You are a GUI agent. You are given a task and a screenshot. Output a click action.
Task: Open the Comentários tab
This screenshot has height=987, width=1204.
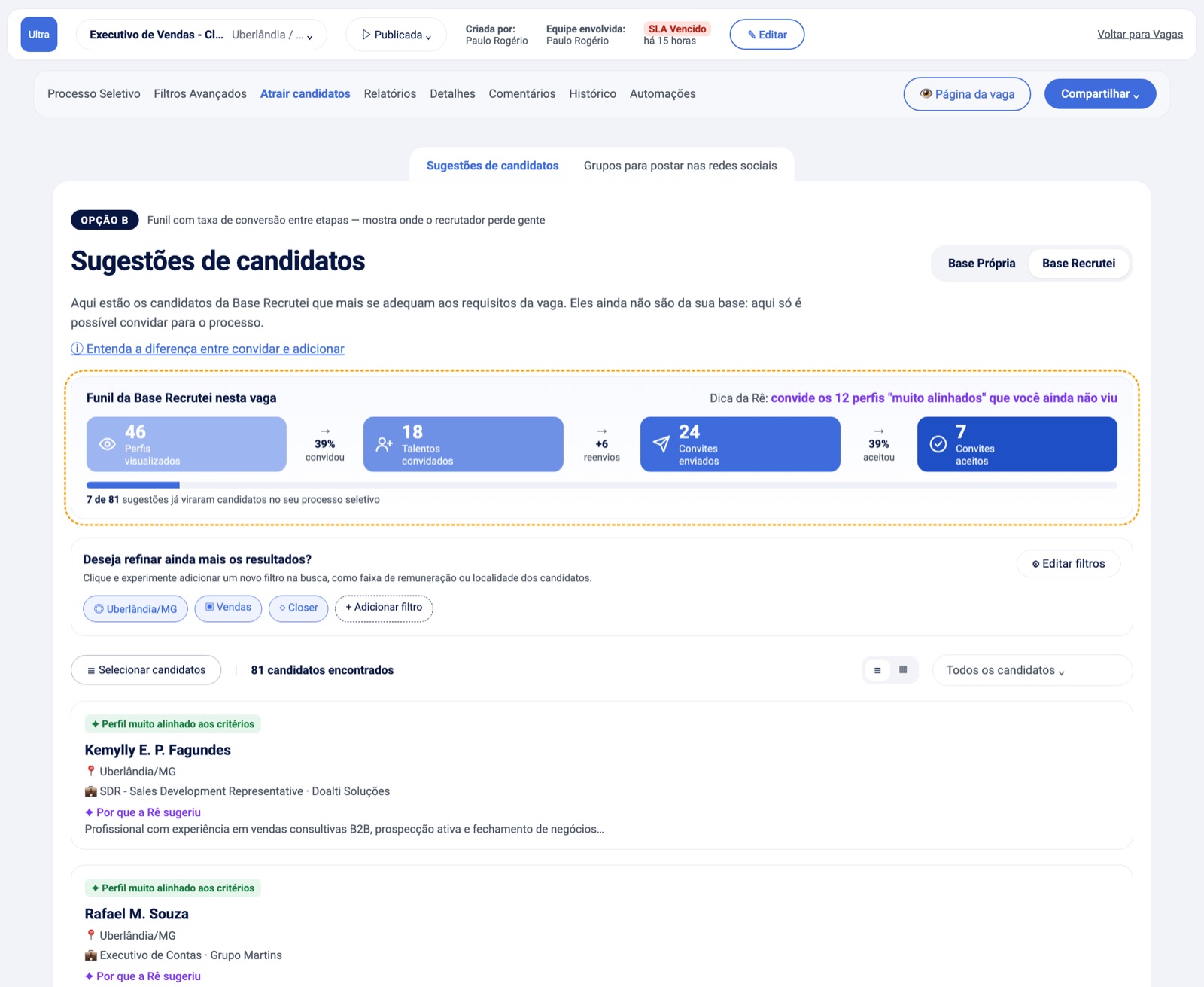click(x=522, y=94)
